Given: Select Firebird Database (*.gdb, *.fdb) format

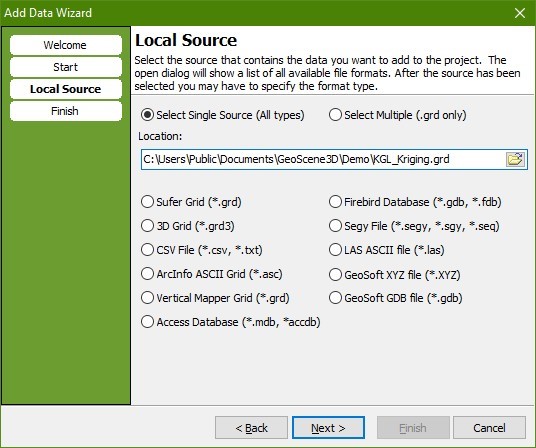Looking at the screenshot, I should pyautogui.click(x=415, y=202).
